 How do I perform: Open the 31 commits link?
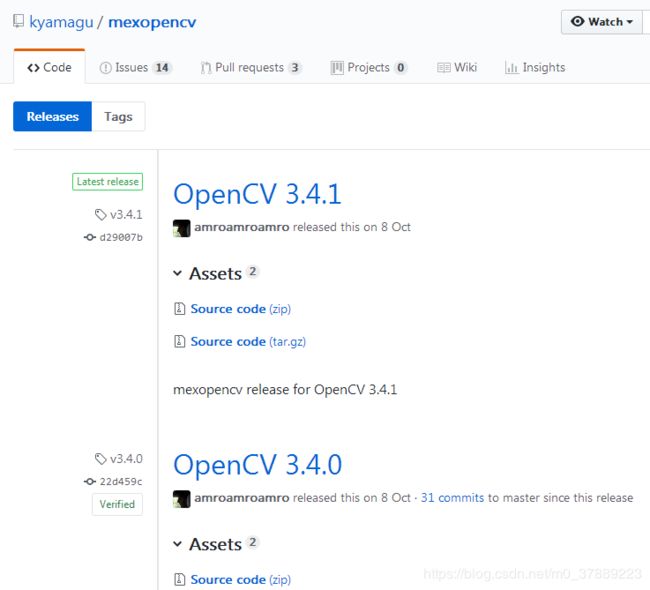point(452,498)
